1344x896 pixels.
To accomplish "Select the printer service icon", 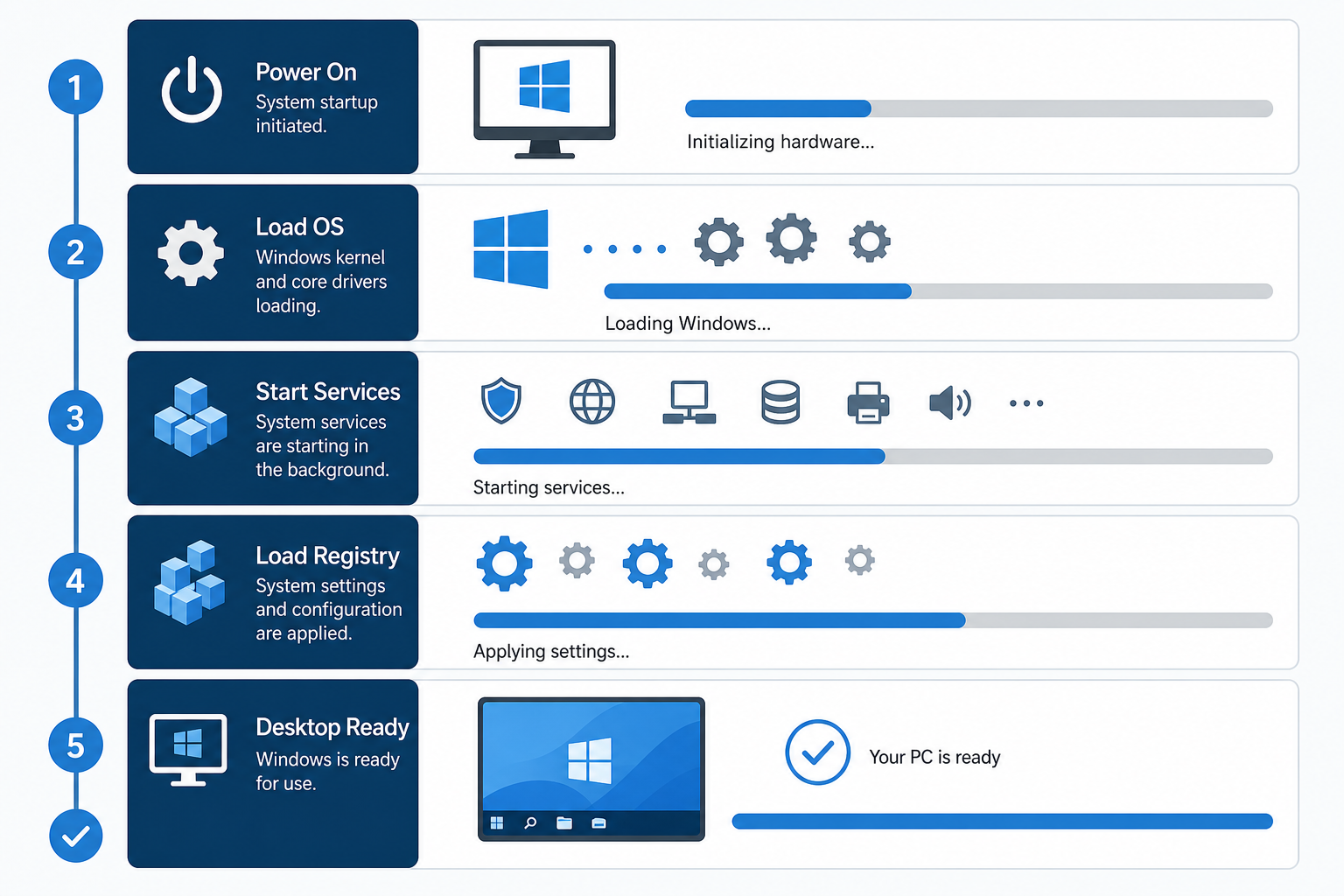I will (868, 402).
